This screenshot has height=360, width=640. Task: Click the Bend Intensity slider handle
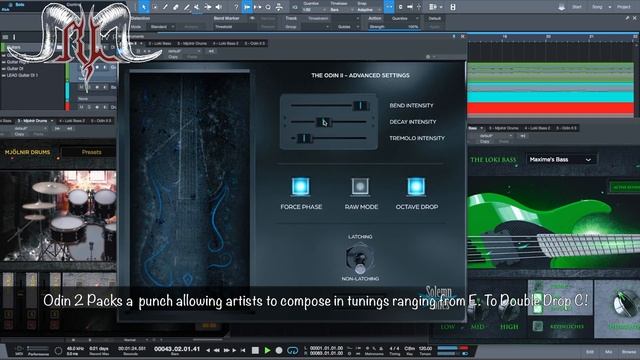point(360,105)
